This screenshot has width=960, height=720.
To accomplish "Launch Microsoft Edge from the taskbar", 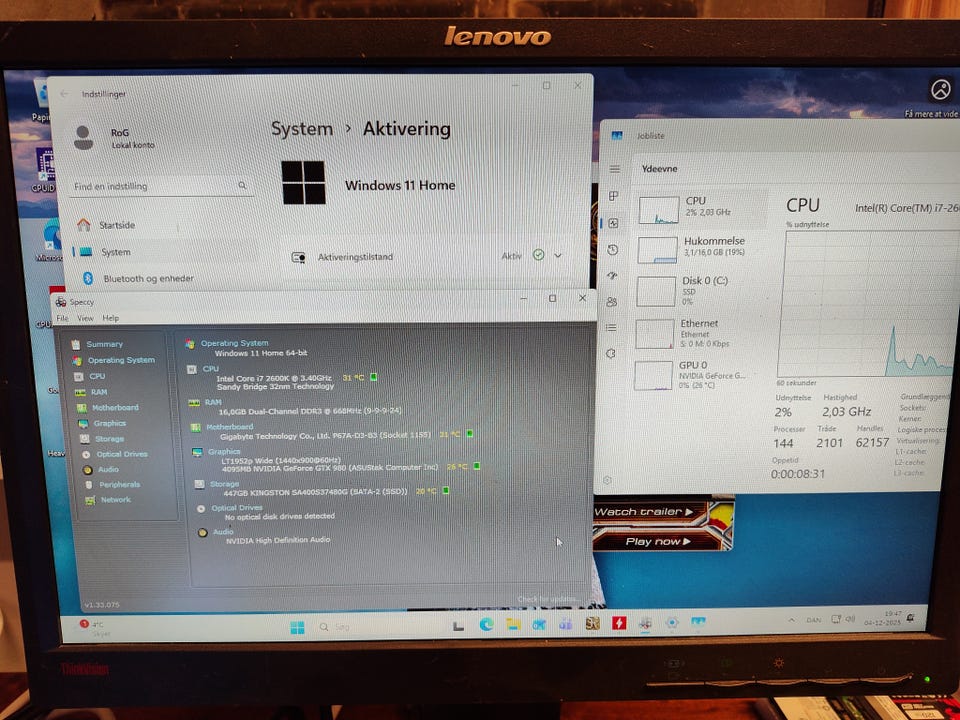I will coord(486,624).
